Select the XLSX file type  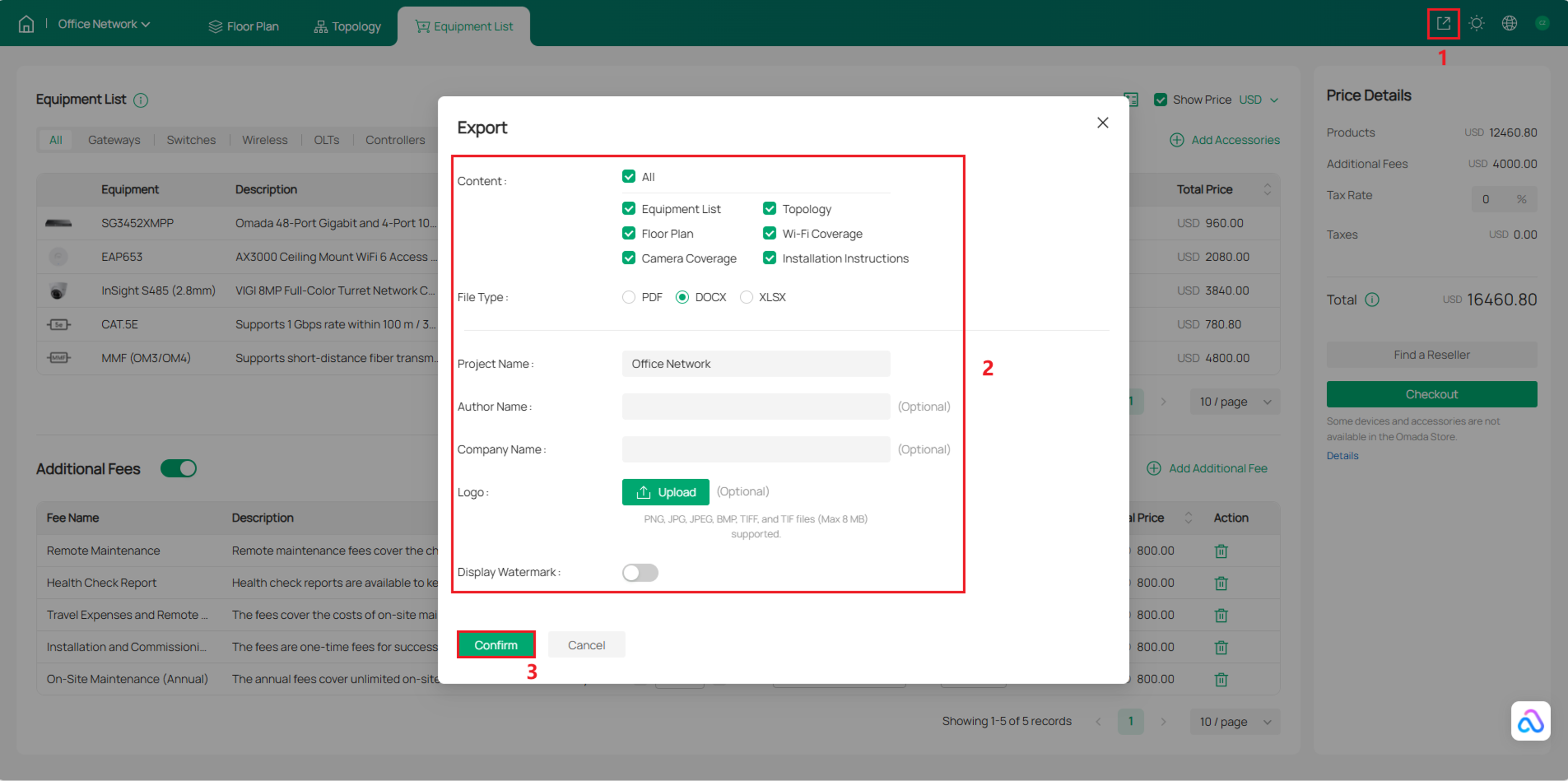point(746,298)
